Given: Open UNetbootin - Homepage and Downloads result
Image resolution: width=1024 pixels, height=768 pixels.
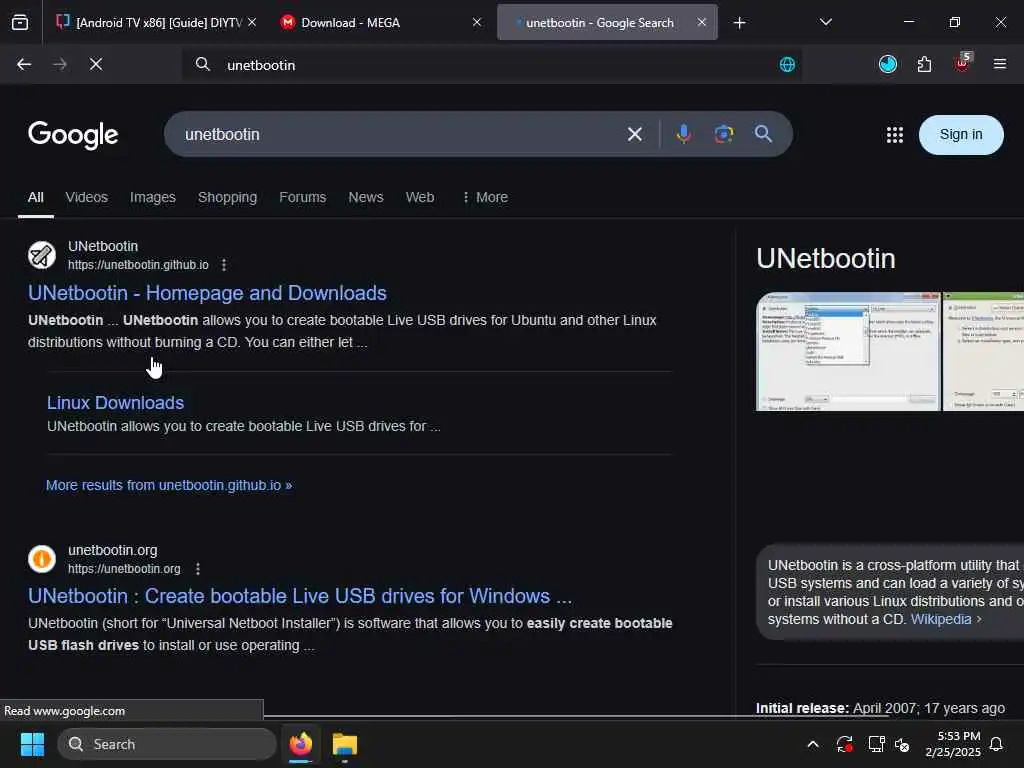Looking at the screenshot, I should click(x=207, y=293).
